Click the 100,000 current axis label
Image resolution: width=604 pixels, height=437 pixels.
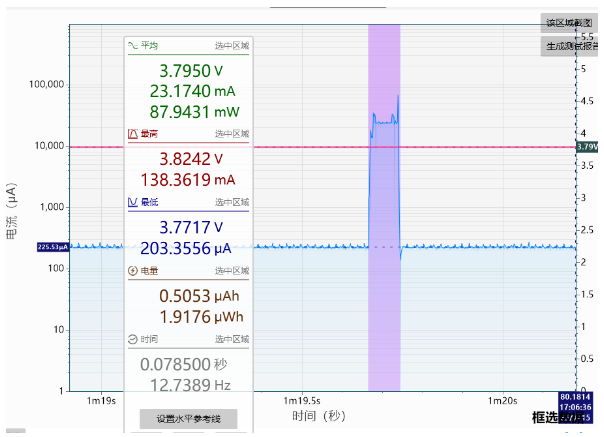click(47, 84)
